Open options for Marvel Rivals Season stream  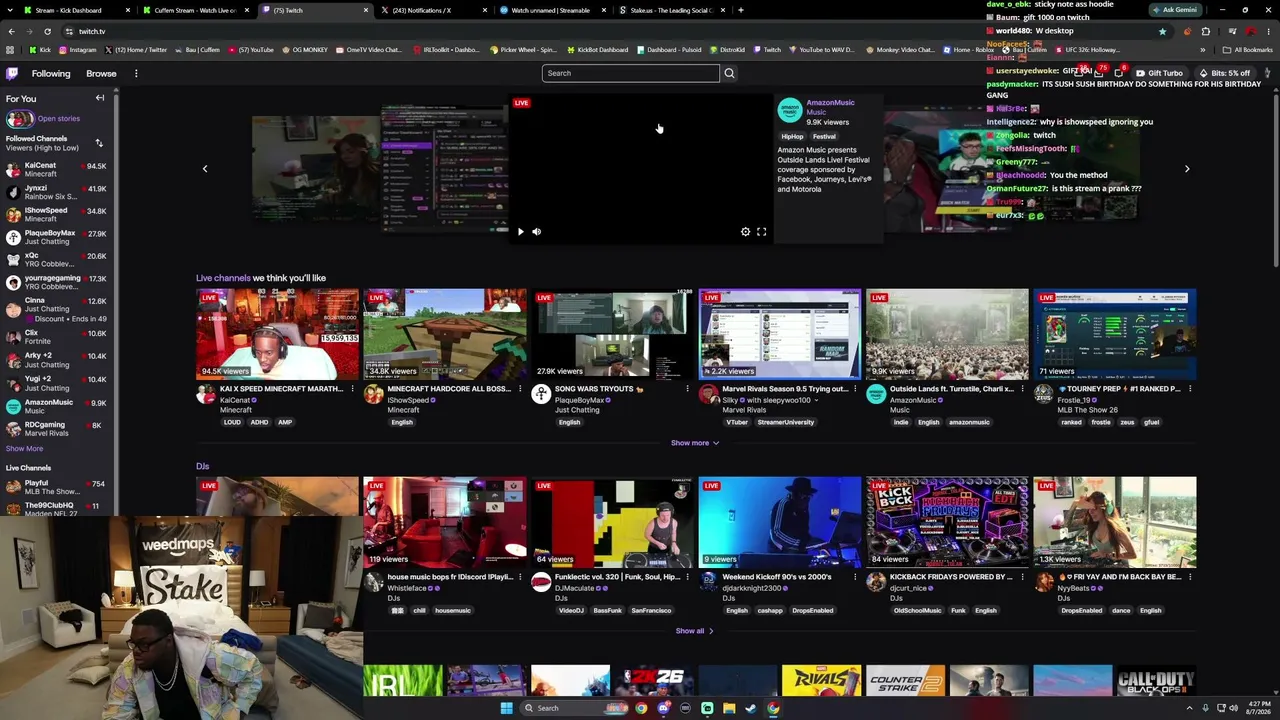[x=855, y=389]
